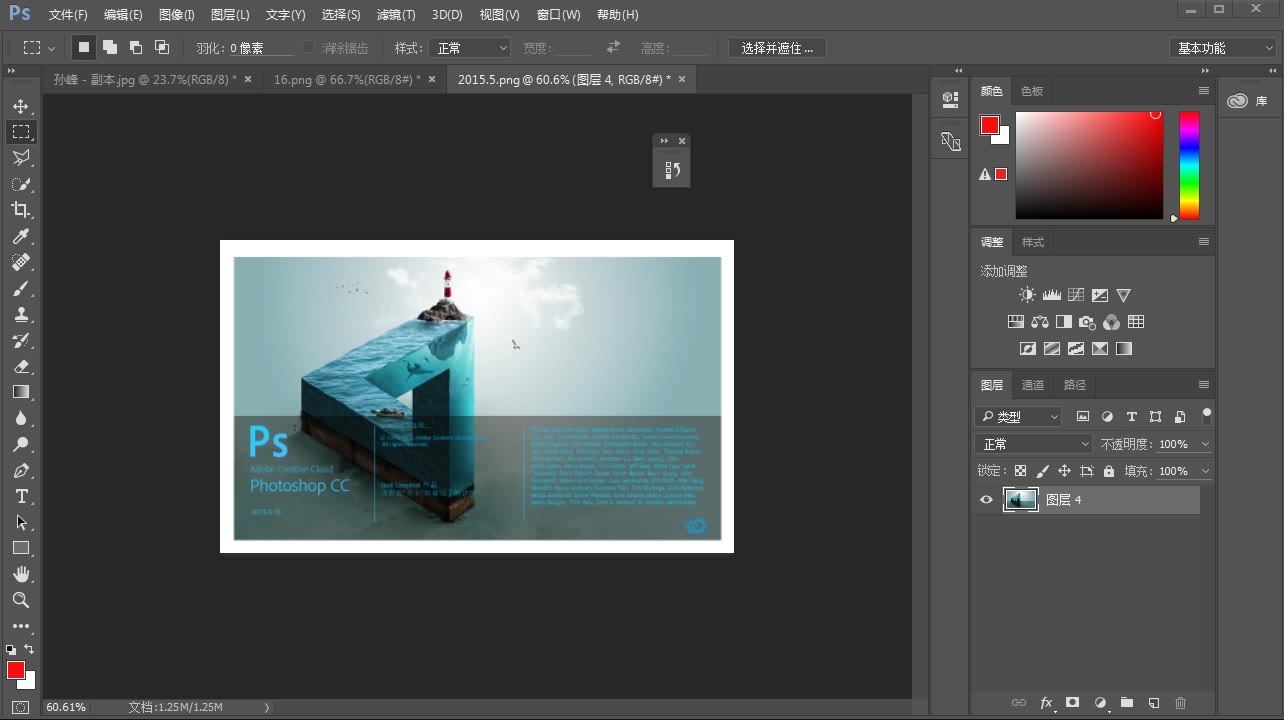Select the History Brush tool
This screenshot has height=720, width=1284.
(21, 340)
